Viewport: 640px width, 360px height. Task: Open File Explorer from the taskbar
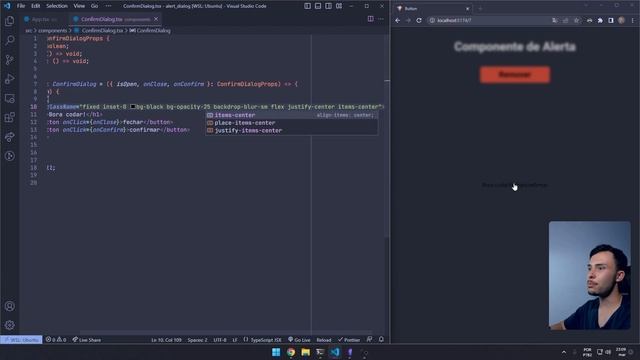[305, 352]
